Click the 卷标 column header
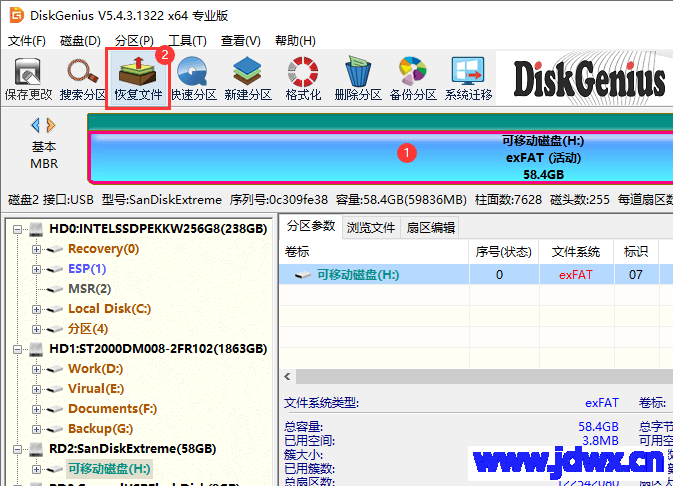Image resolution: width=673 pixels, height=486 pixels. click(373, 252)
